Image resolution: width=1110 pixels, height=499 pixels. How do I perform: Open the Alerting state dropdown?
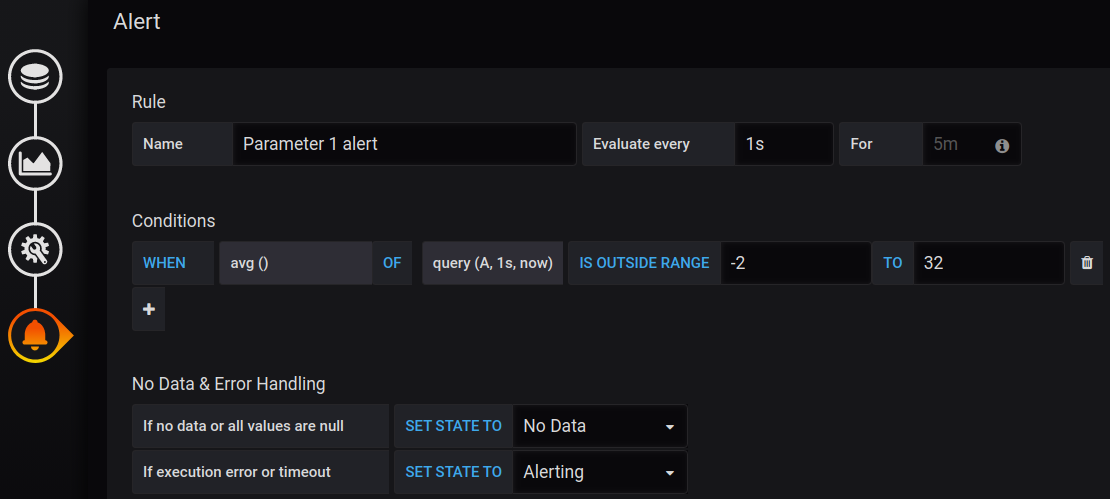[600, 472]
